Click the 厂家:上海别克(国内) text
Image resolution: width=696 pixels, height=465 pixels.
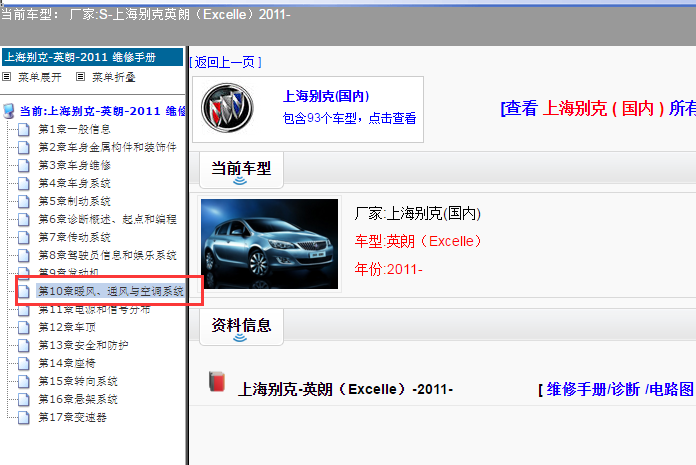417,213
